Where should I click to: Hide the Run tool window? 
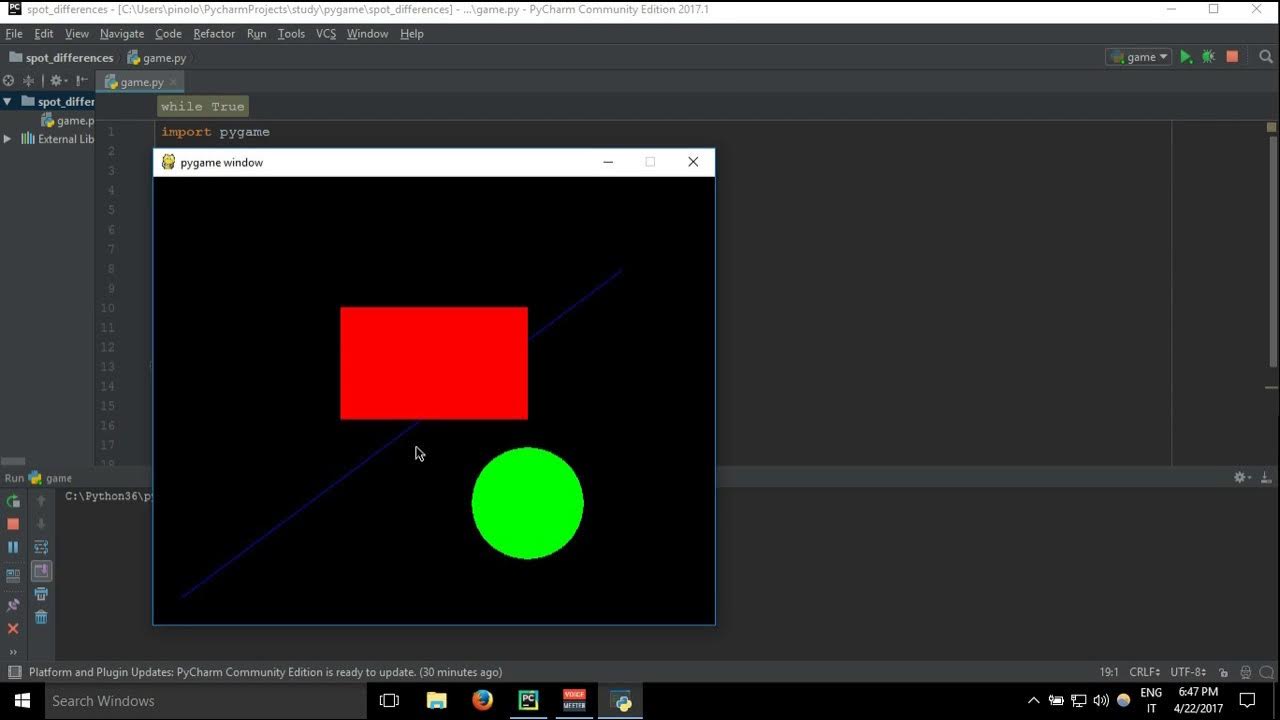(x=1266, y=478)
